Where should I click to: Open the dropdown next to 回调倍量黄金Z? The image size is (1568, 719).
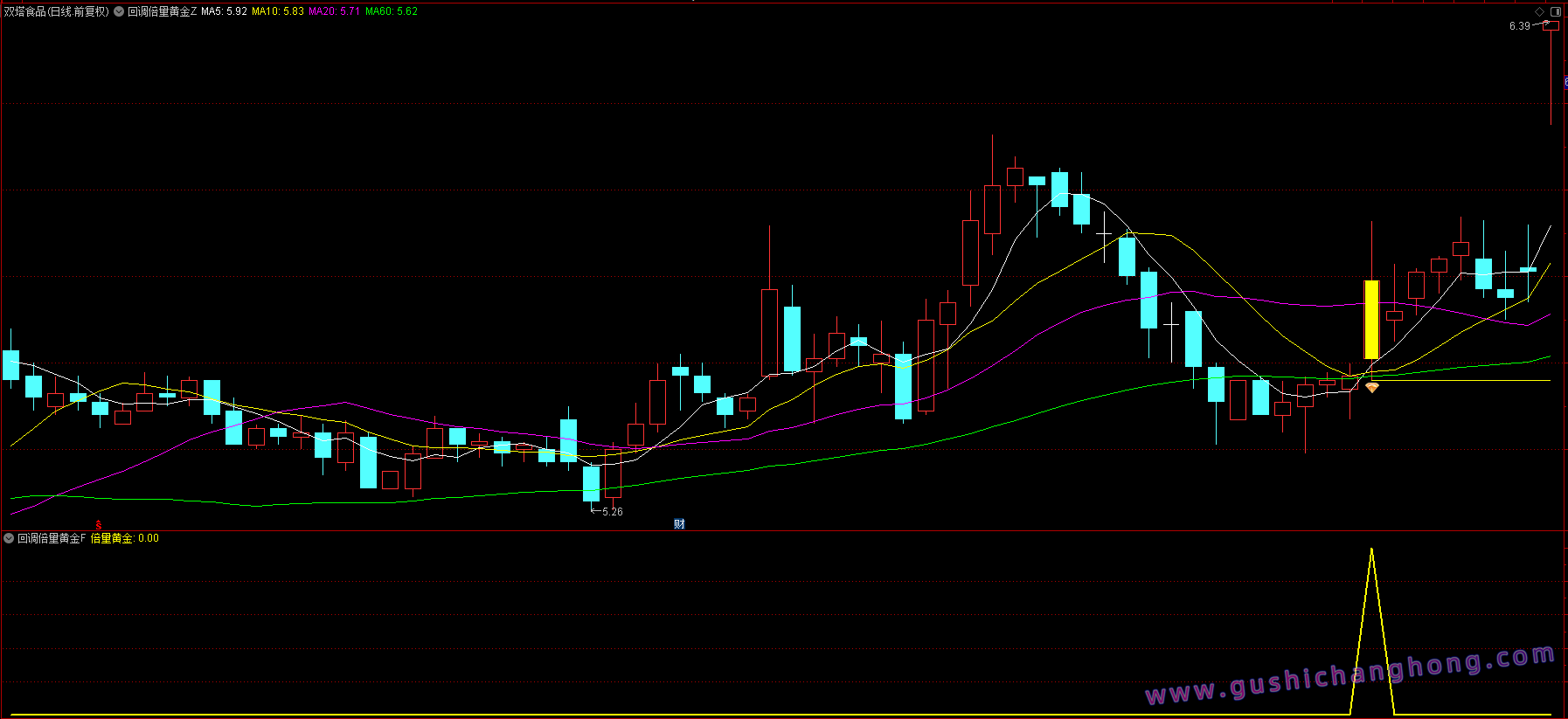click(119, 11)
